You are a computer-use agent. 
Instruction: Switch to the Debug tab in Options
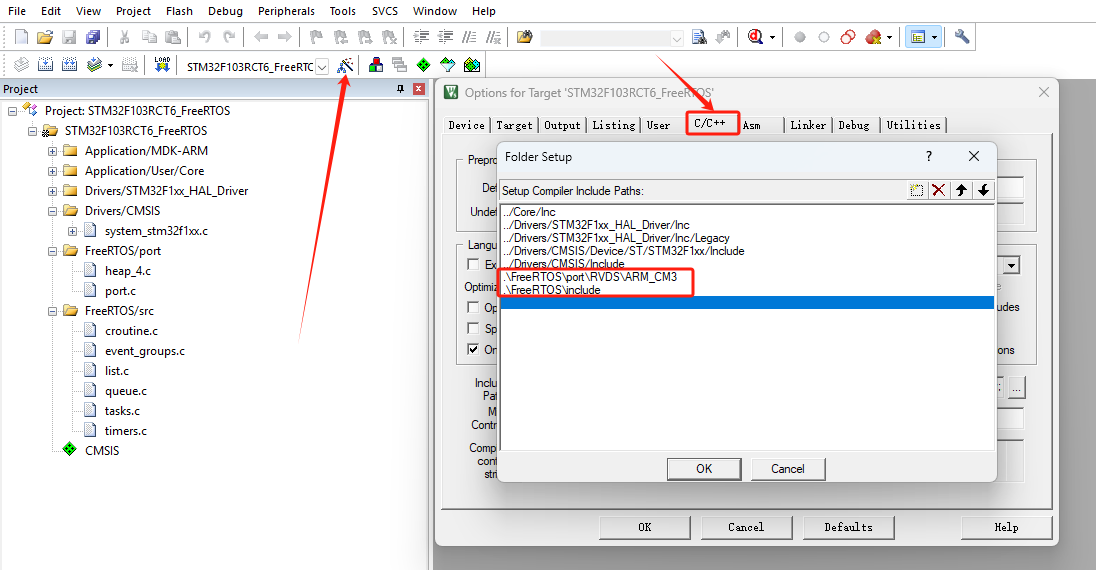[854, 125]
